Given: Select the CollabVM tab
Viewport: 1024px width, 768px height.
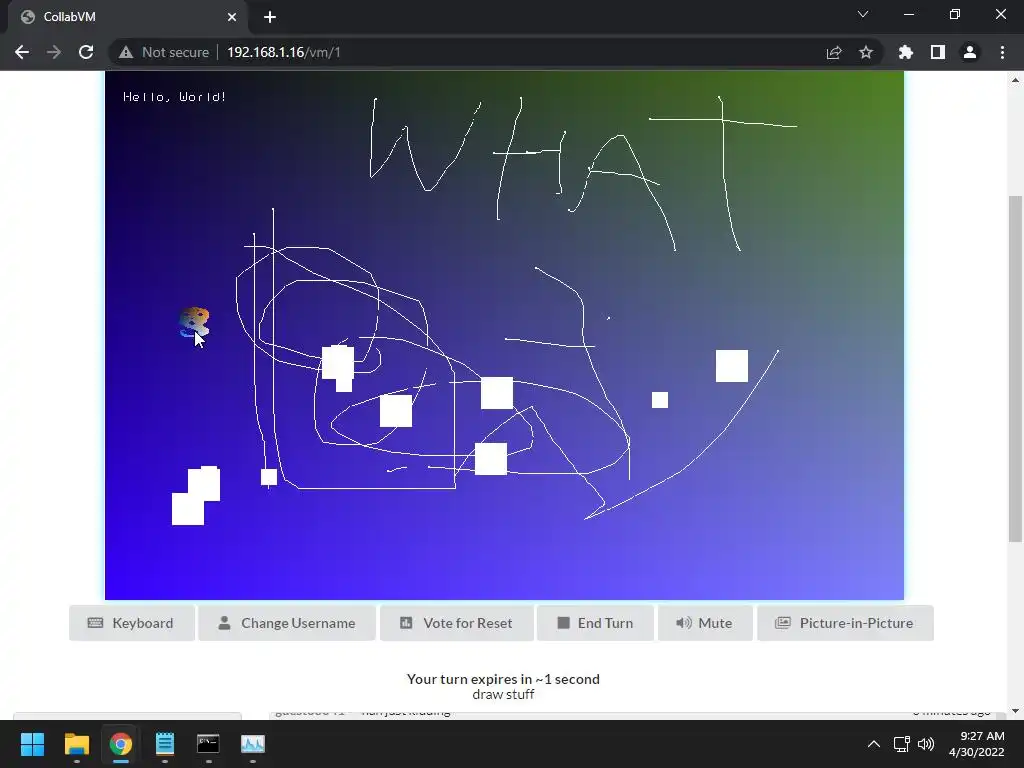Looking at the screenshot, I should [x=128, y=17].
